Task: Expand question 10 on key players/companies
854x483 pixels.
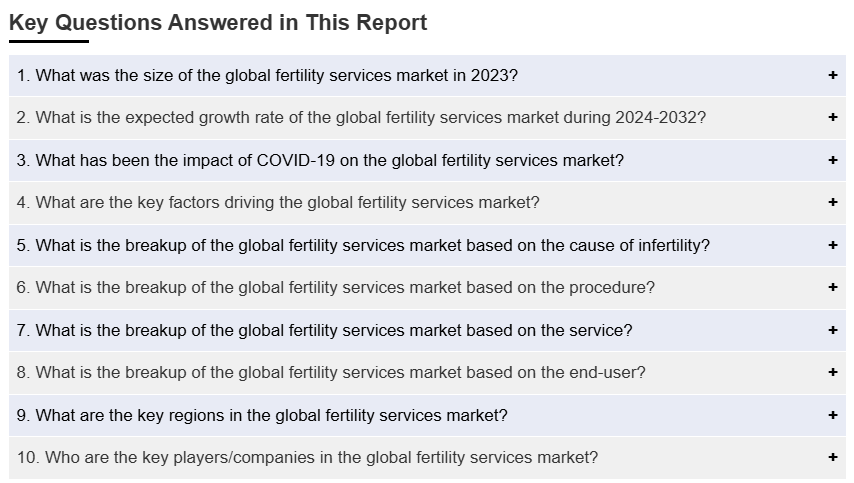Action: point(308,457)
